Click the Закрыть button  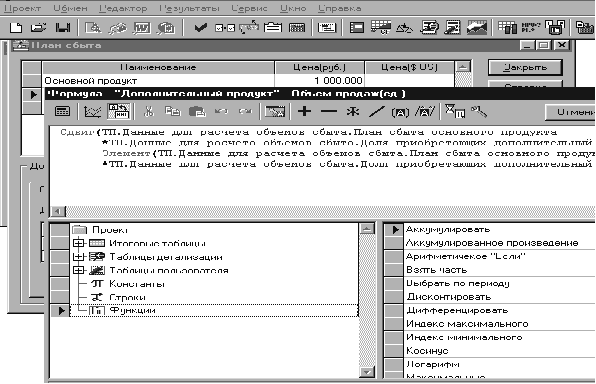[x=525, y=68]
